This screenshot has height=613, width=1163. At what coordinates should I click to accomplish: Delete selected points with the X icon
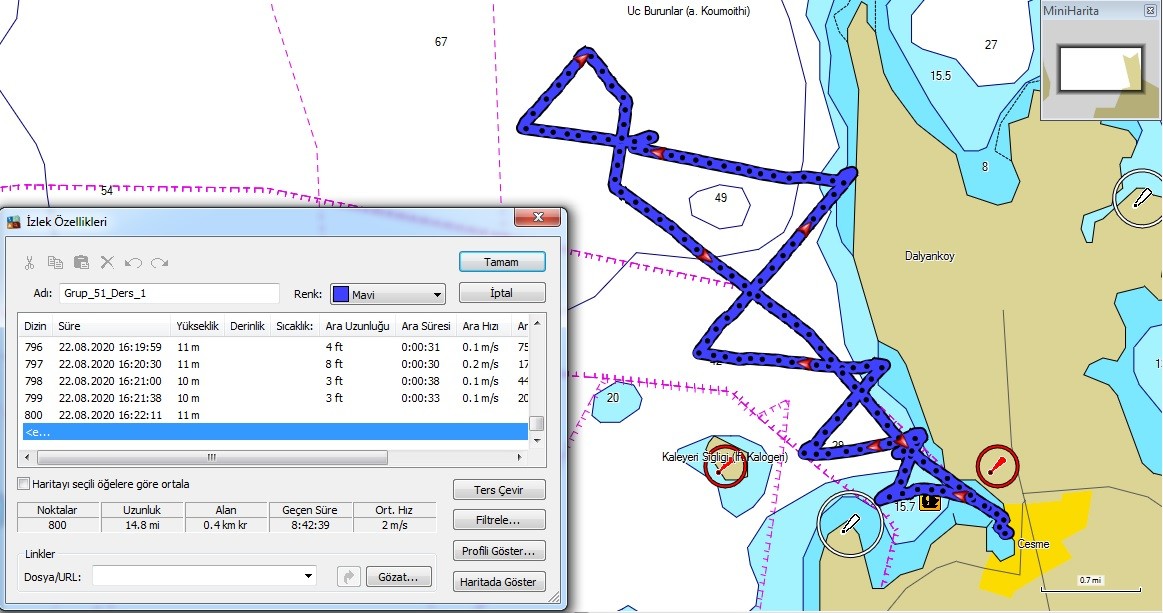[x=108, y=262]
